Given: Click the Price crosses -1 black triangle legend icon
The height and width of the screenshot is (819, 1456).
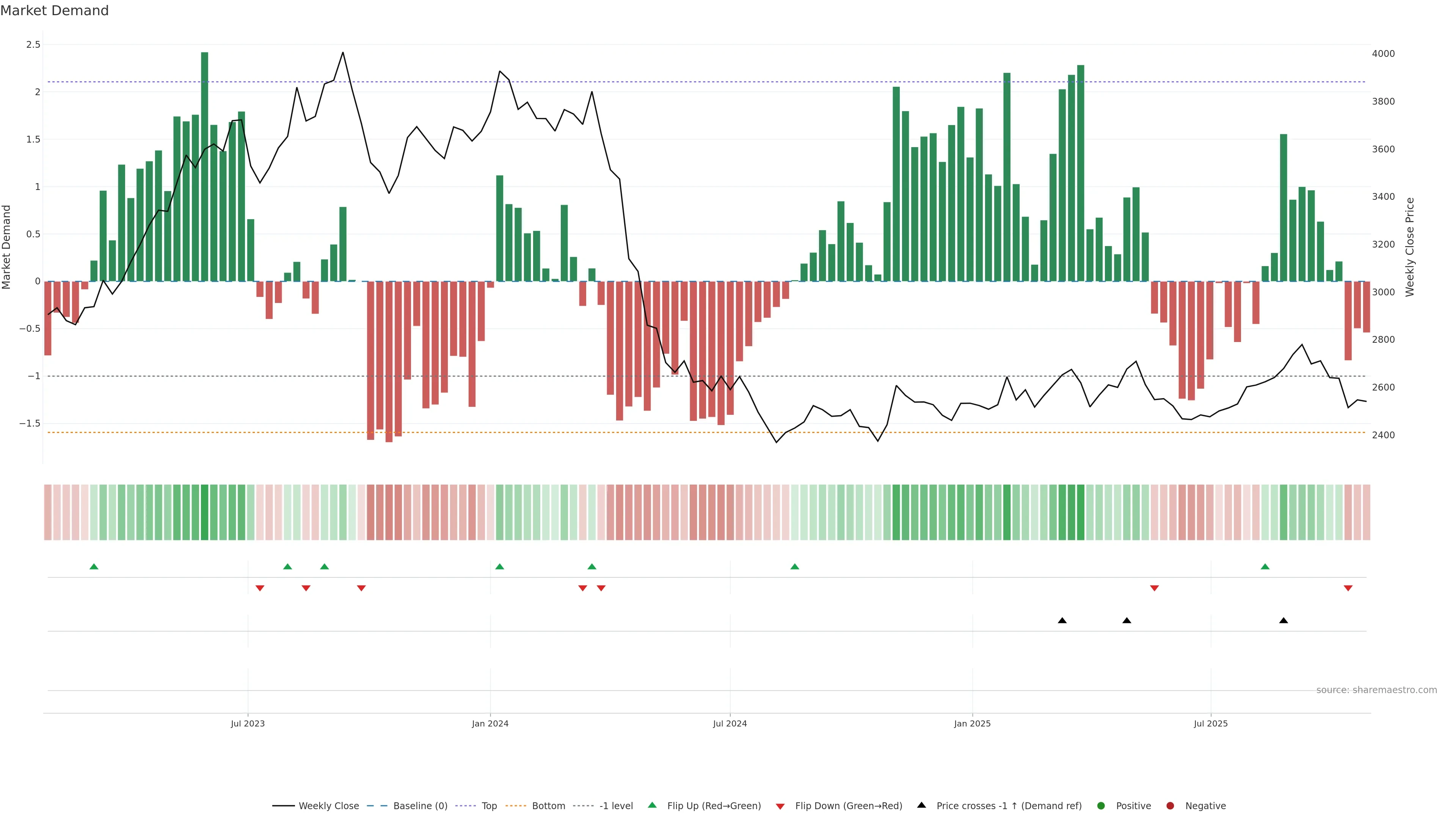Looking at the screenshot, I should coord(921,805).
